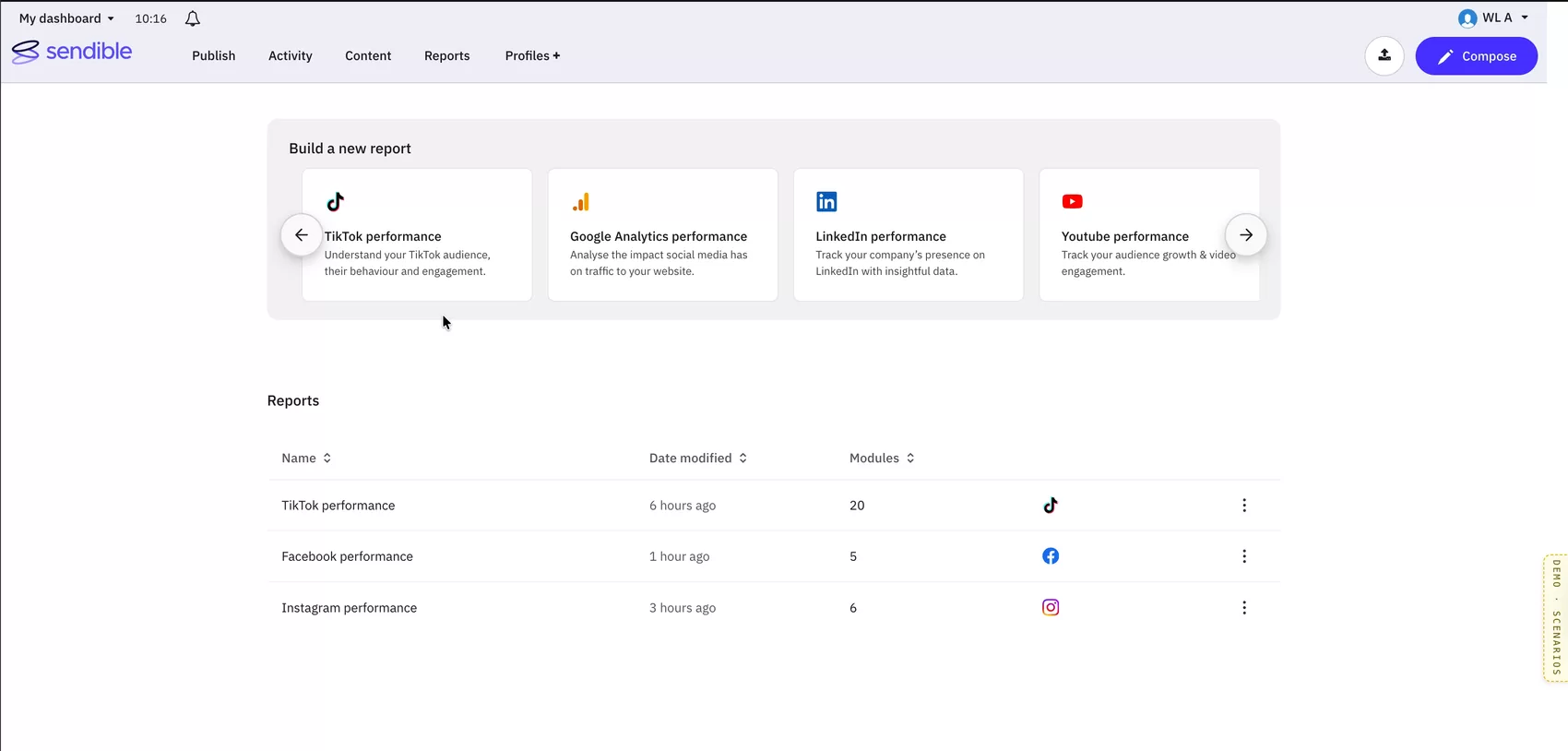Screen dimensions: 1568x751
Task: Click Instagram icon in Instagram performance row
Action: tap(1051, 607)
